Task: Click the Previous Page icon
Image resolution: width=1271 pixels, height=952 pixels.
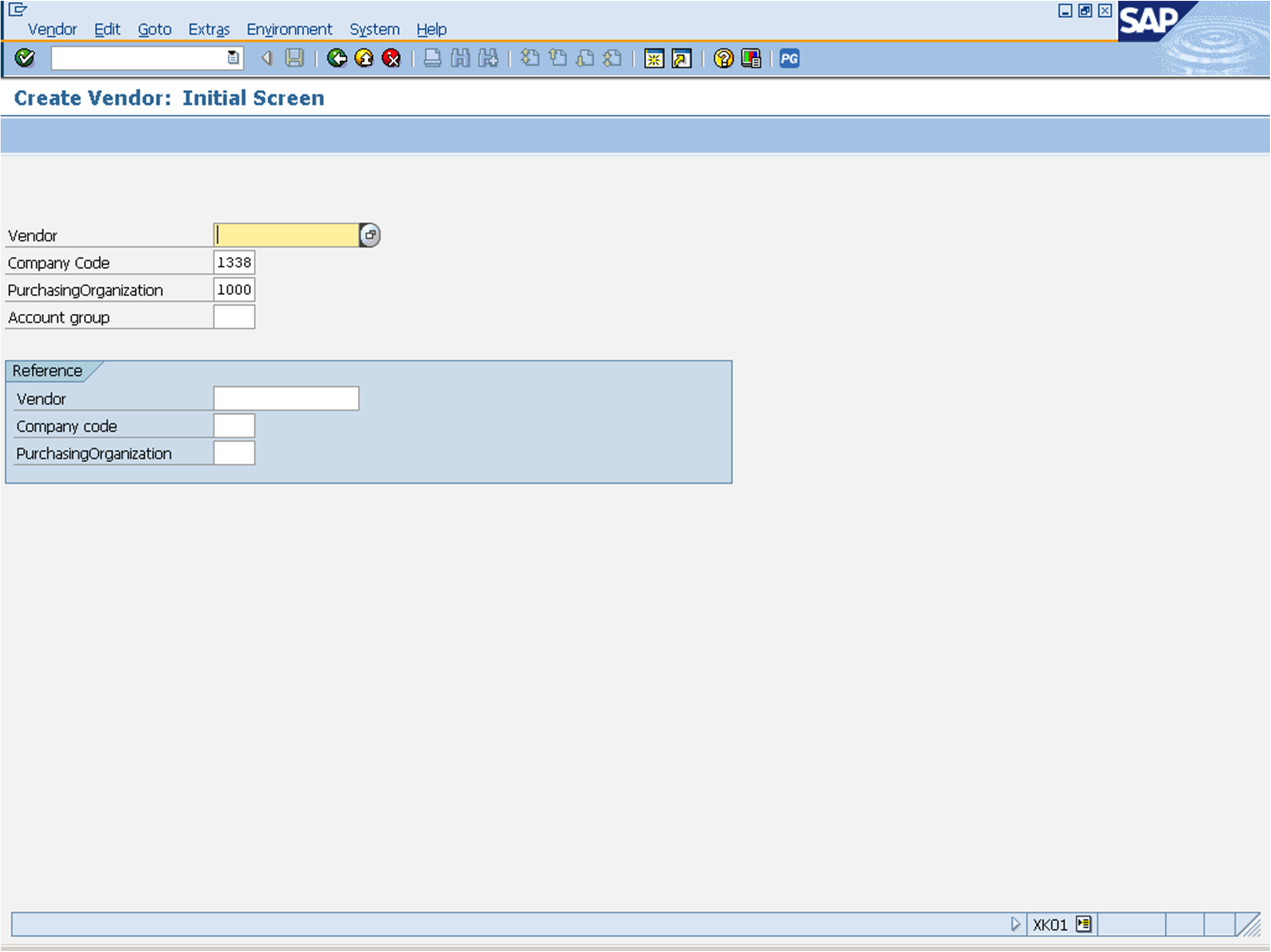Action: pos(557,58)
